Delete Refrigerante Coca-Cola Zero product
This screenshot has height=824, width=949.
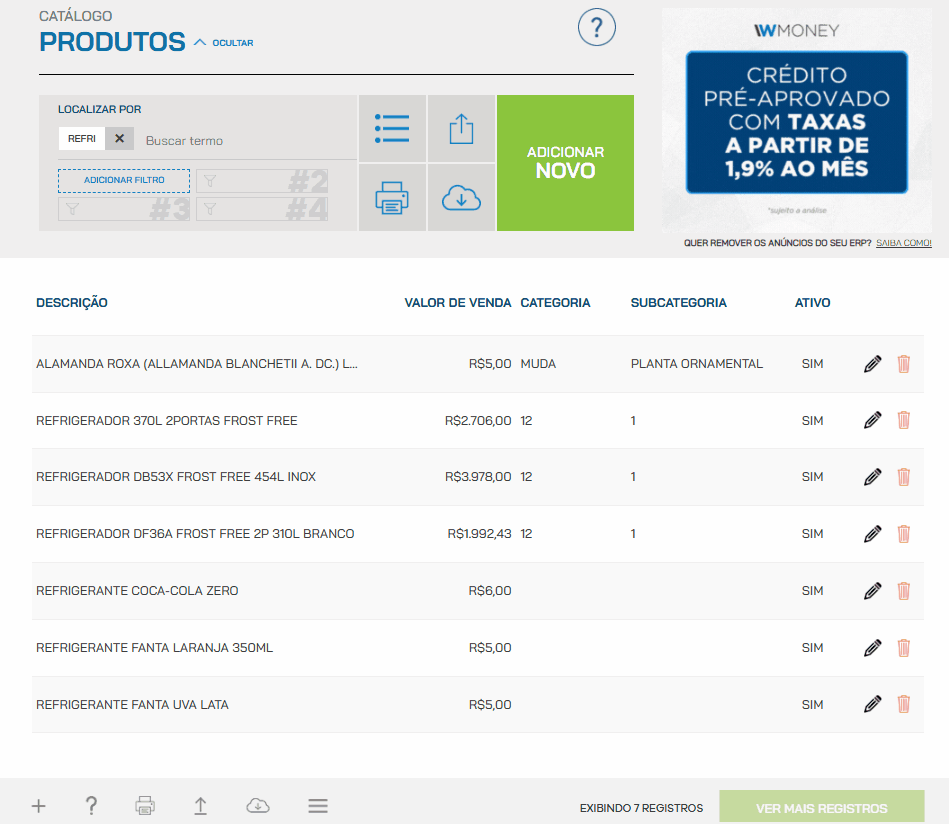click(x=904, y=591)
